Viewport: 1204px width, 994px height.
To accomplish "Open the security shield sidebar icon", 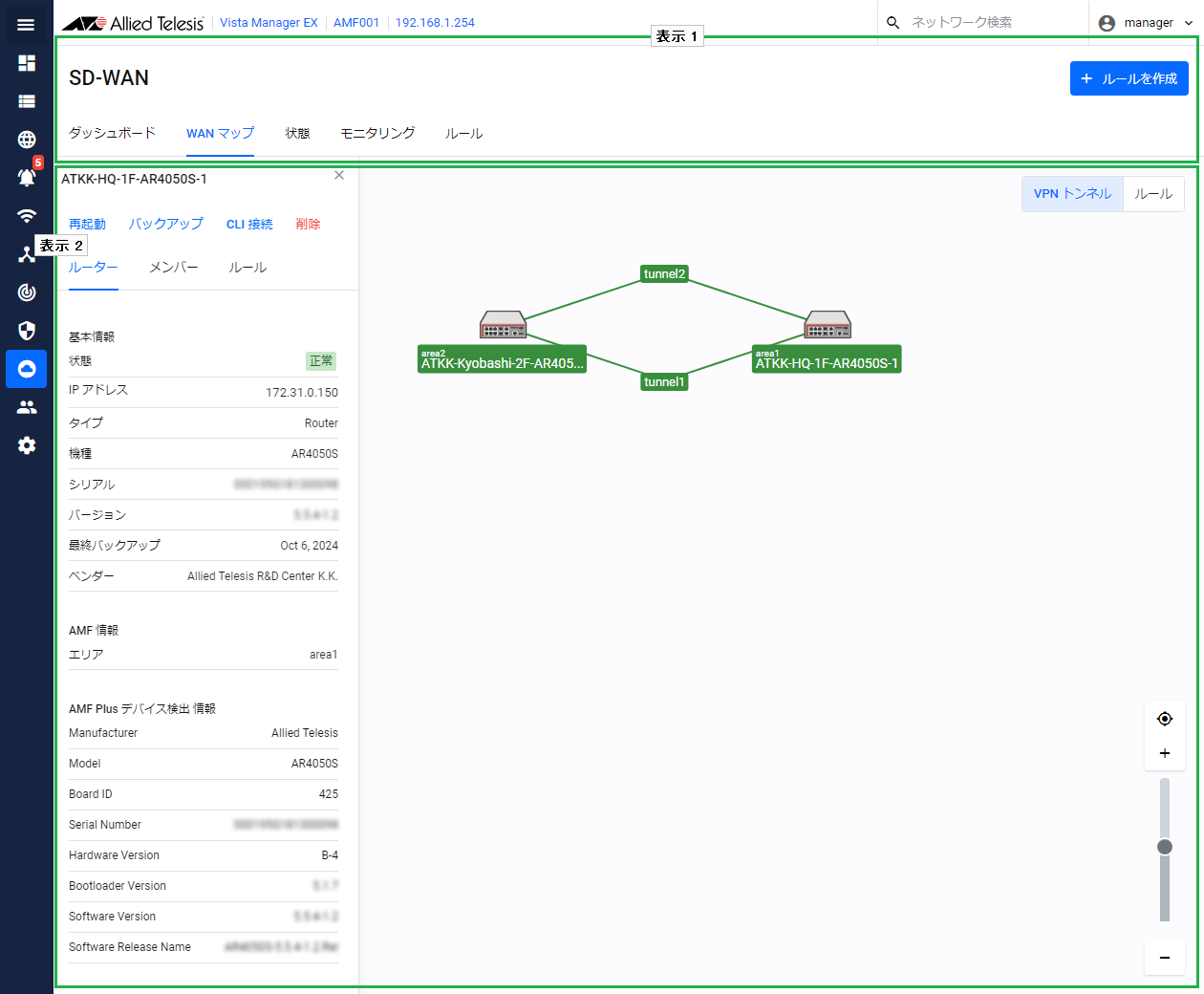I will (27, 331).
